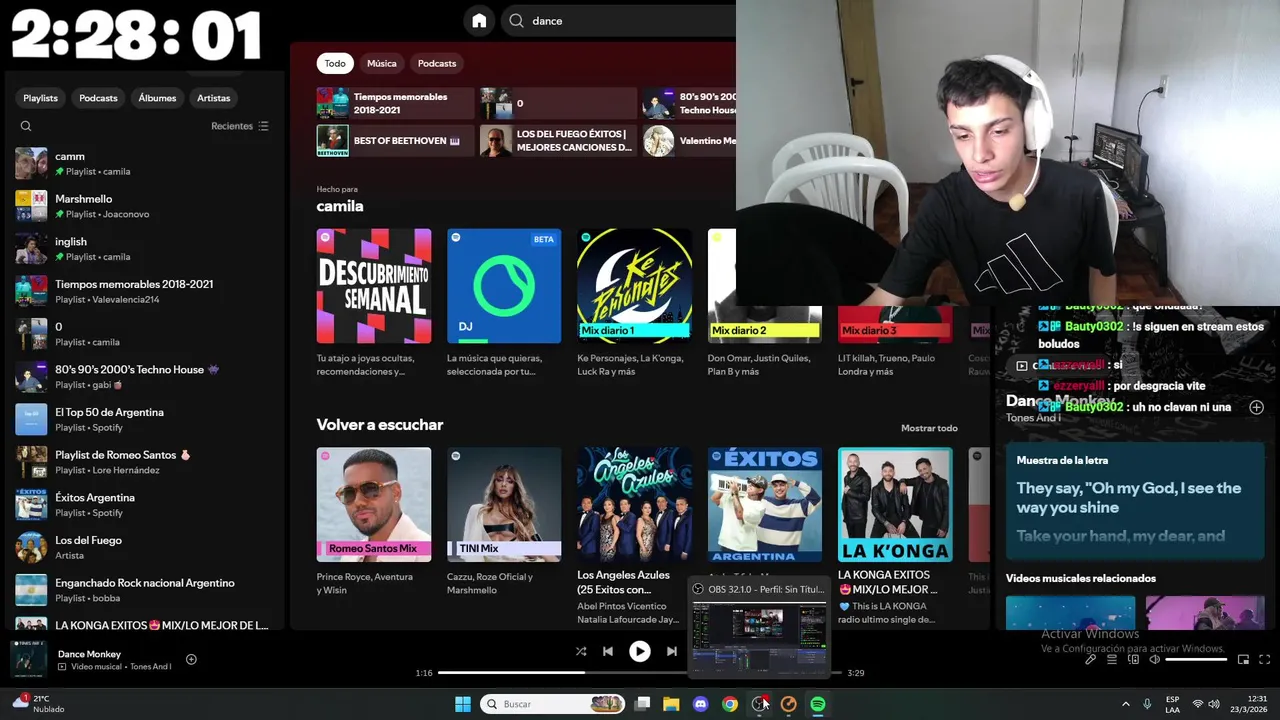Image resolution: width=1280 pixels, height=720 pixels.
Task: Play the current song
Action: (639, 651)
